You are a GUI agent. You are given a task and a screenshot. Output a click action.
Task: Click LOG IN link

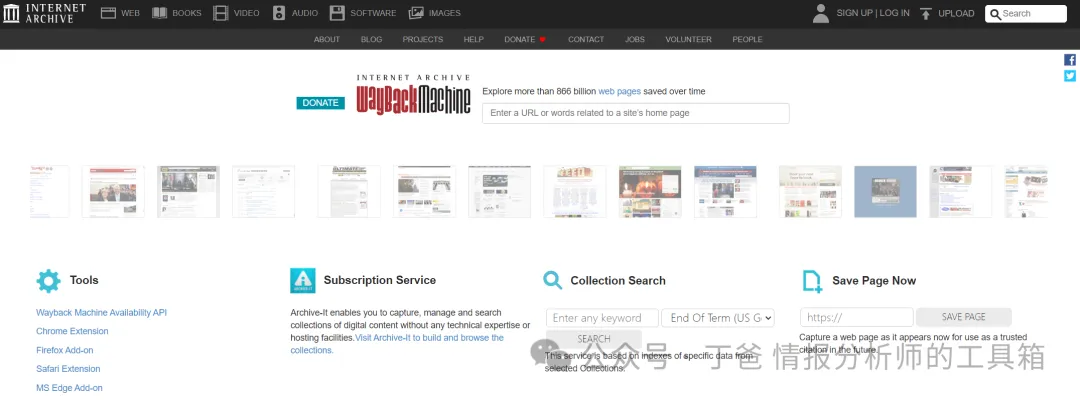pos(895,13)
